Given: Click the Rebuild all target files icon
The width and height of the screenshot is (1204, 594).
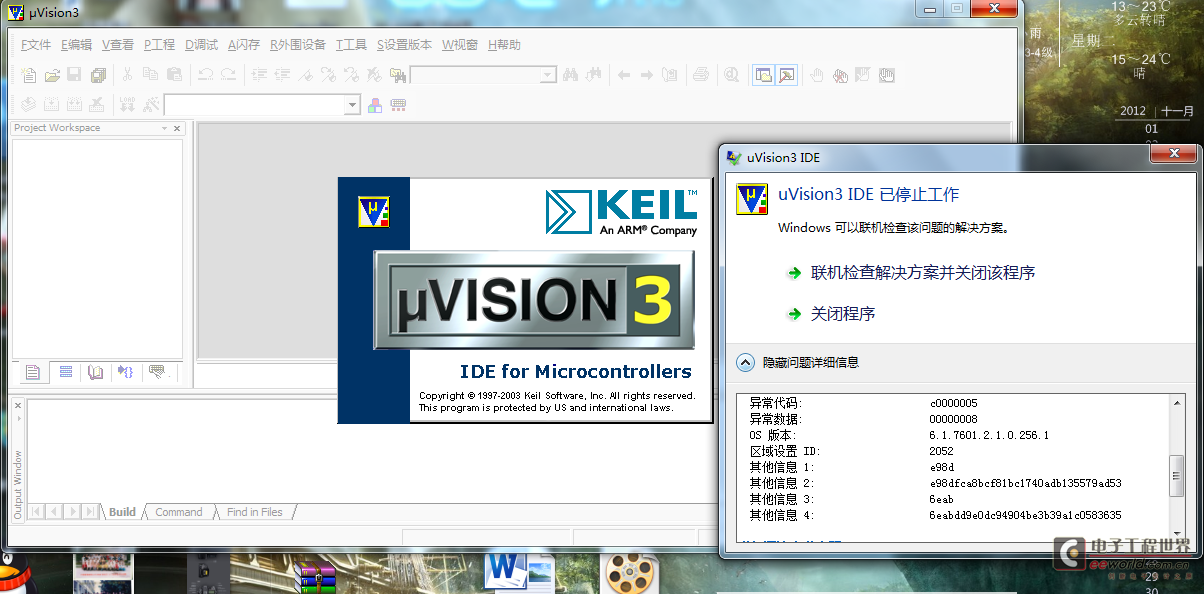Looking at the screenshot, I should click(x=74, y=104).
